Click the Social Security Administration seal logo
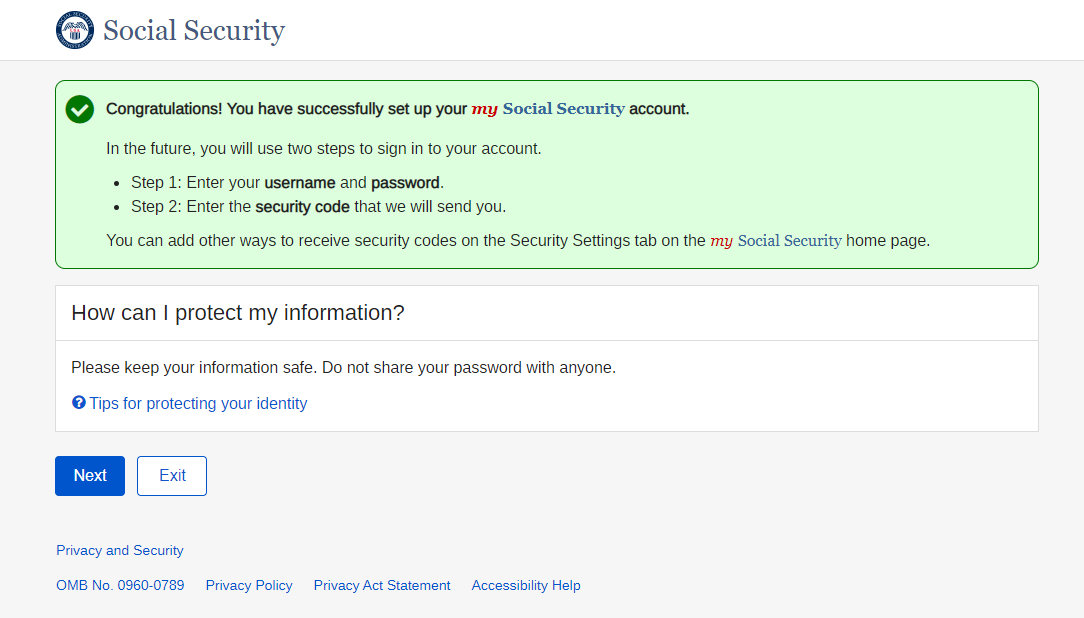Viewport: 1084px width, 618px height. click(x=75, y=30)
